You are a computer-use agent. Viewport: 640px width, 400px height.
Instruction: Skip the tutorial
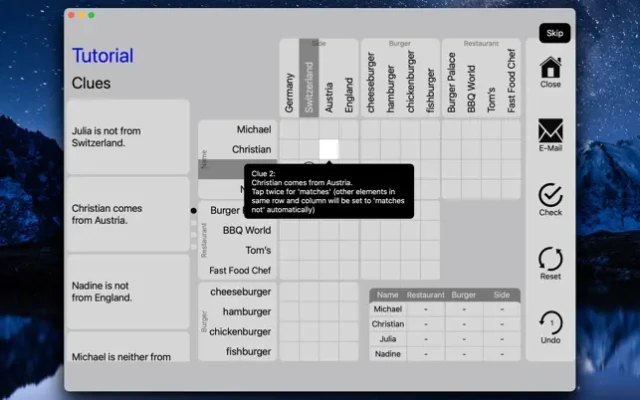554,33
